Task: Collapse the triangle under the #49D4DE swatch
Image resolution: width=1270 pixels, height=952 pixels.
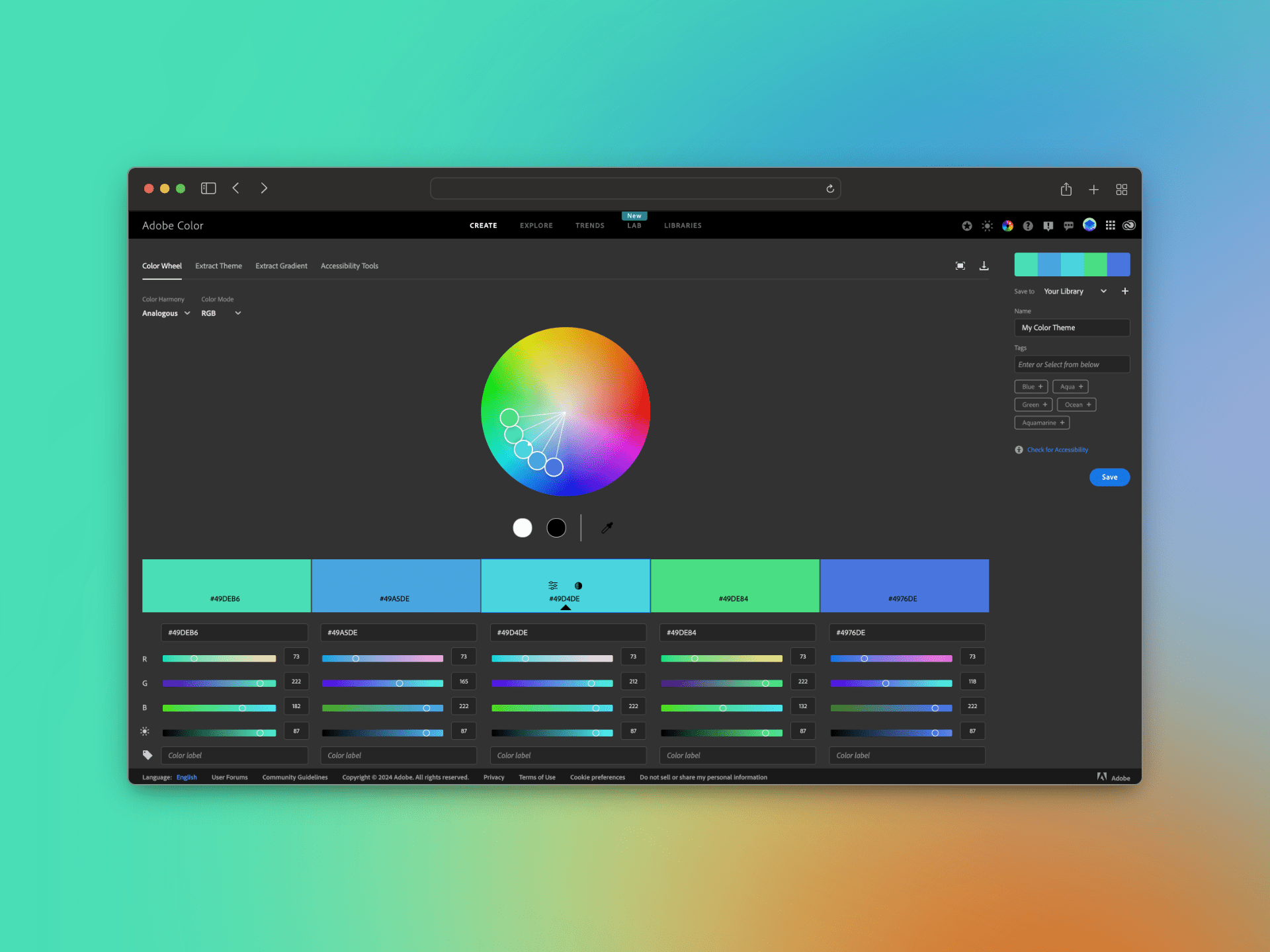Action: coord(566,608)
